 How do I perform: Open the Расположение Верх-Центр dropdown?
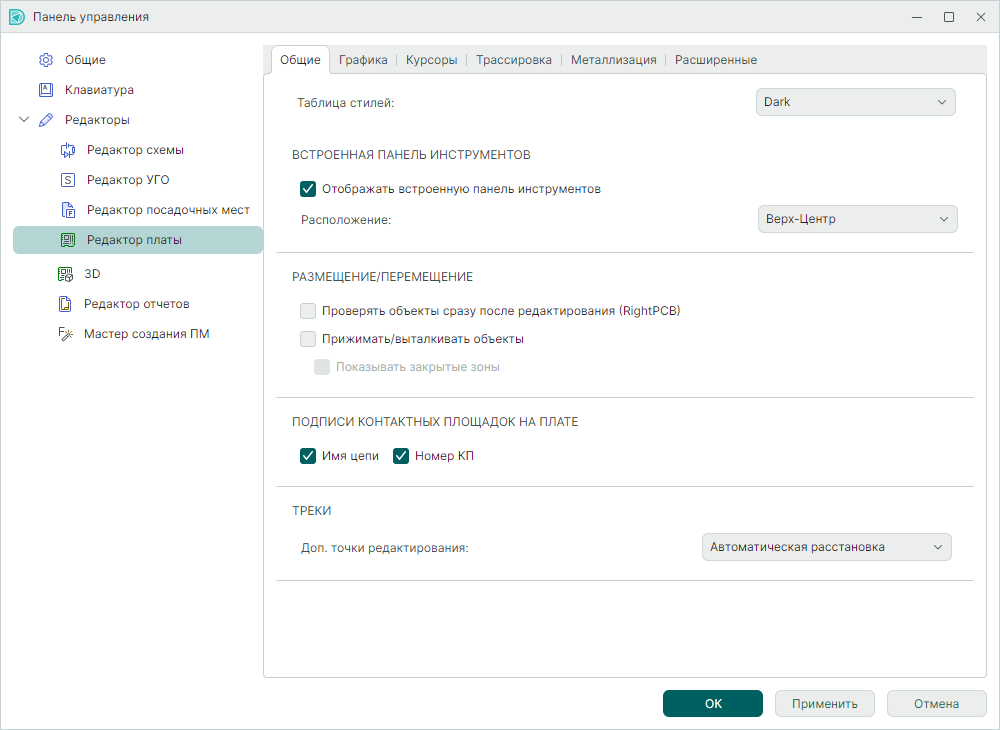pos(856,219)
